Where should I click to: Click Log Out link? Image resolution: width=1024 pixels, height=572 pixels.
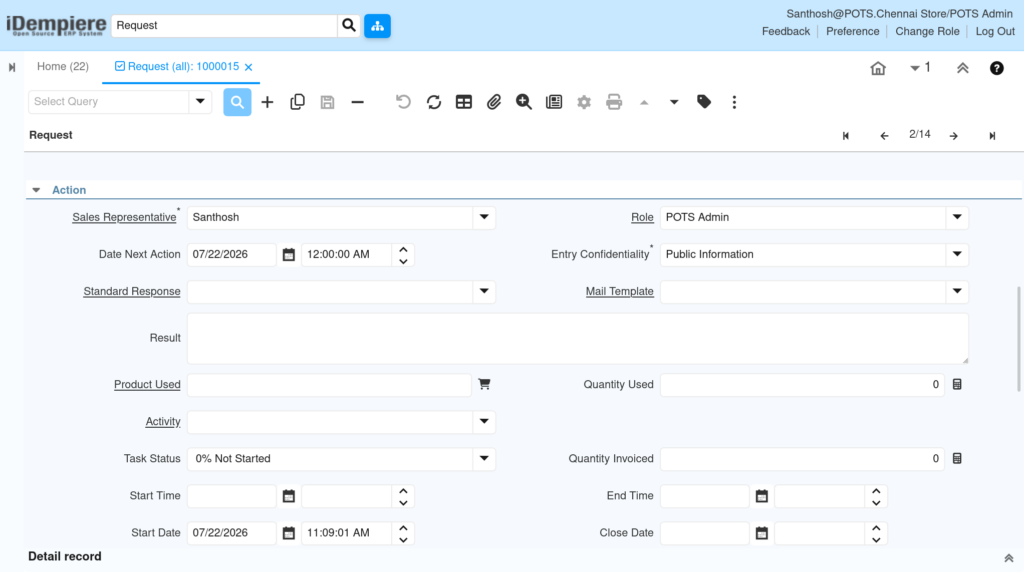995,31
